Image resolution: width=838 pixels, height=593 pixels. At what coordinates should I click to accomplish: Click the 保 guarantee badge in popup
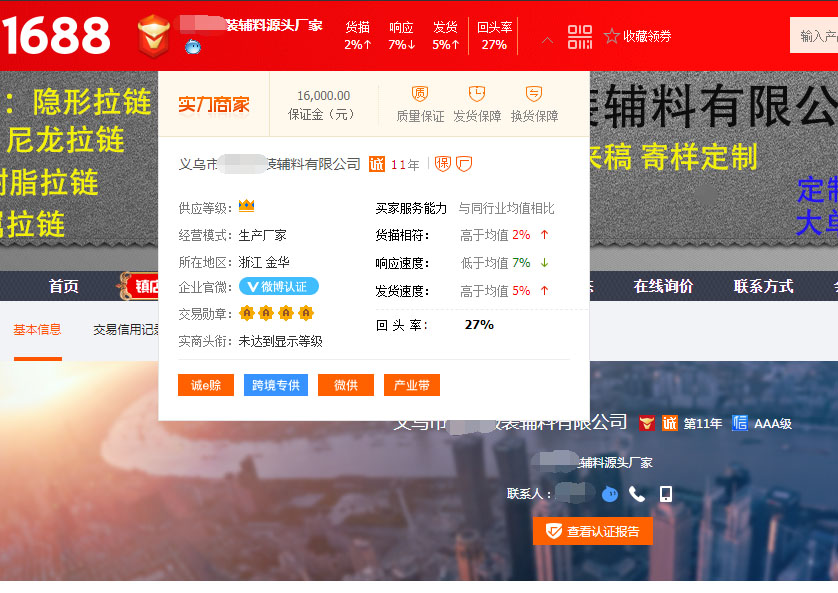pos(443,163)
